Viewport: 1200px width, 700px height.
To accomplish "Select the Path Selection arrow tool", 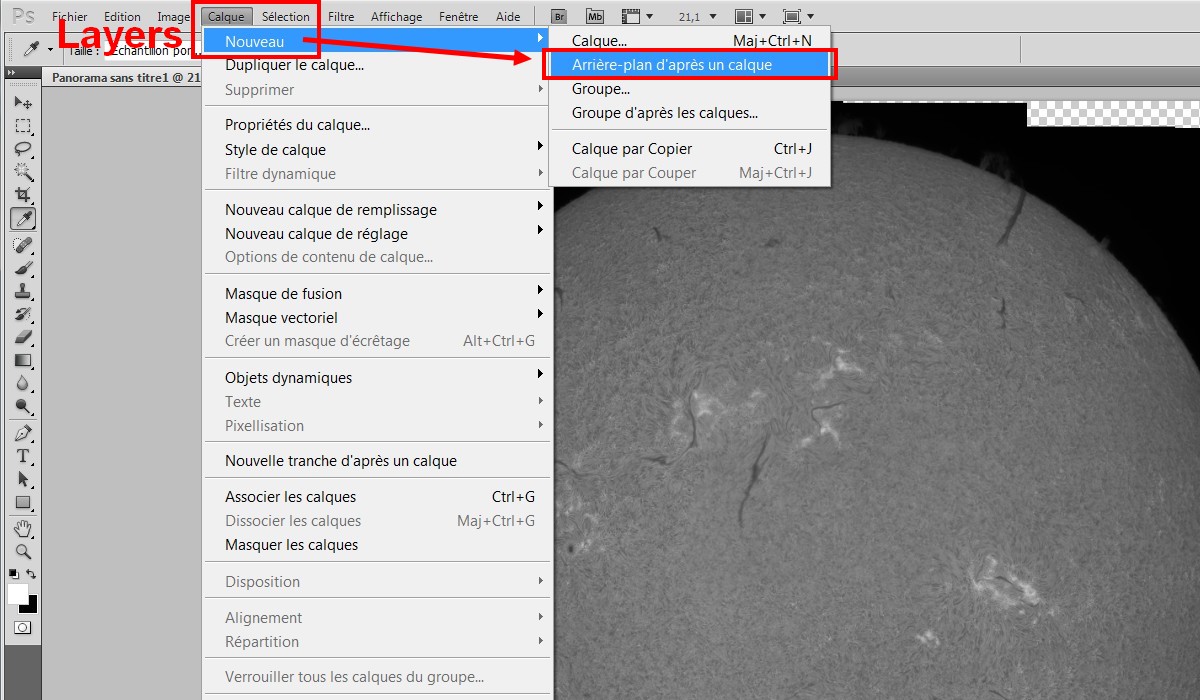I will [23, 479].
